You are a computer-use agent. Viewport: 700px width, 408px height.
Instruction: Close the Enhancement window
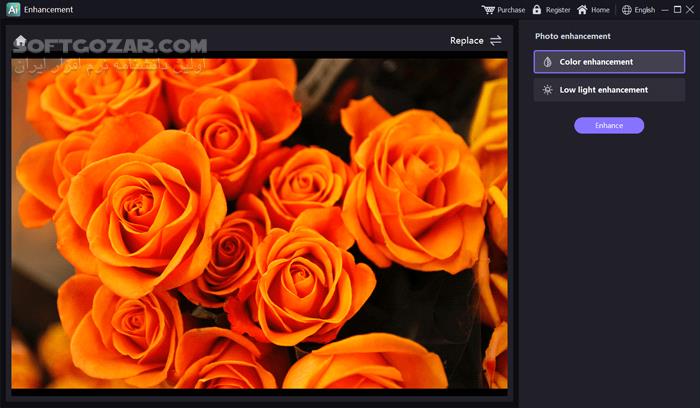click(x=690, y=9)
